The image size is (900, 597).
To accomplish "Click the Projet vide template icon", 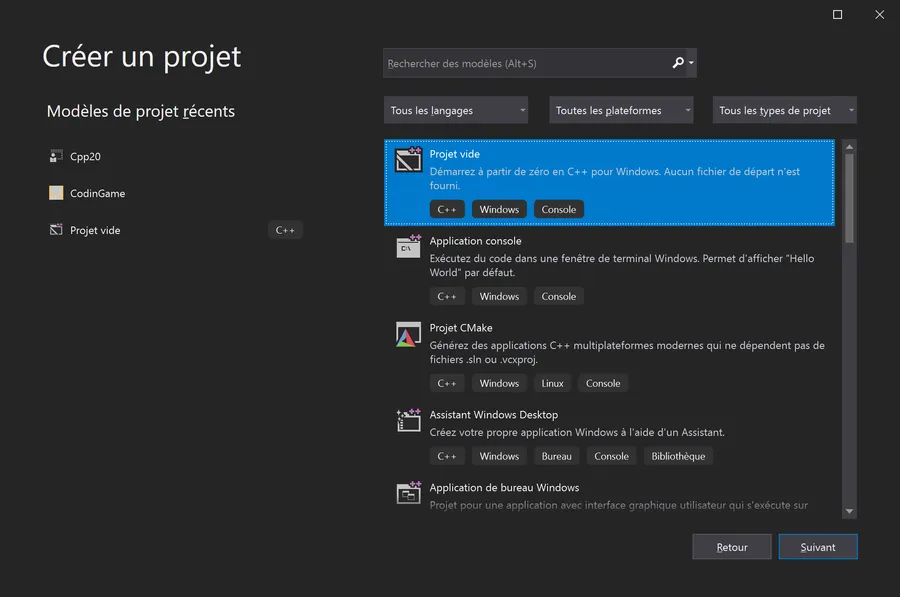I will click(x=408, y=160).
